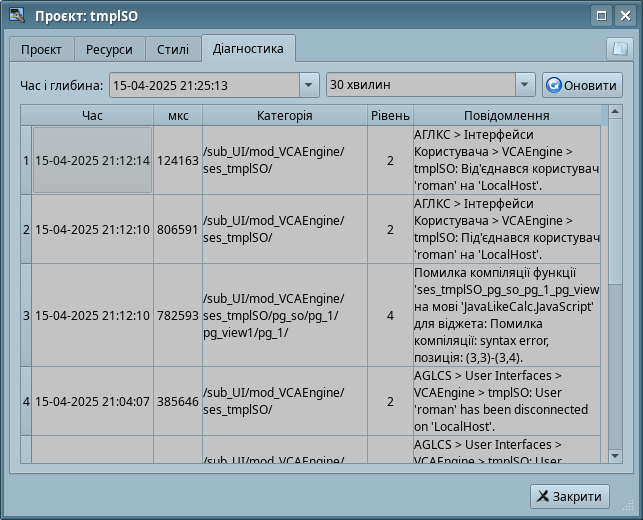The image size is (643, 520).
Task: Click the X icon on Закрити button
Action: (x=543, y=496)
